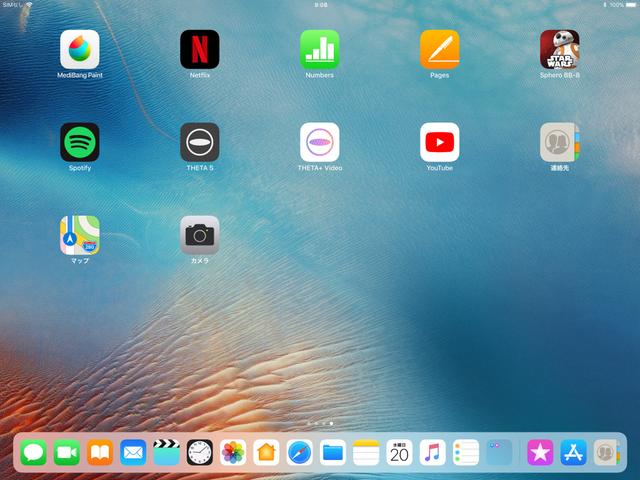
Task: Open the カメラ camera app
Action: tap(200, 235)
